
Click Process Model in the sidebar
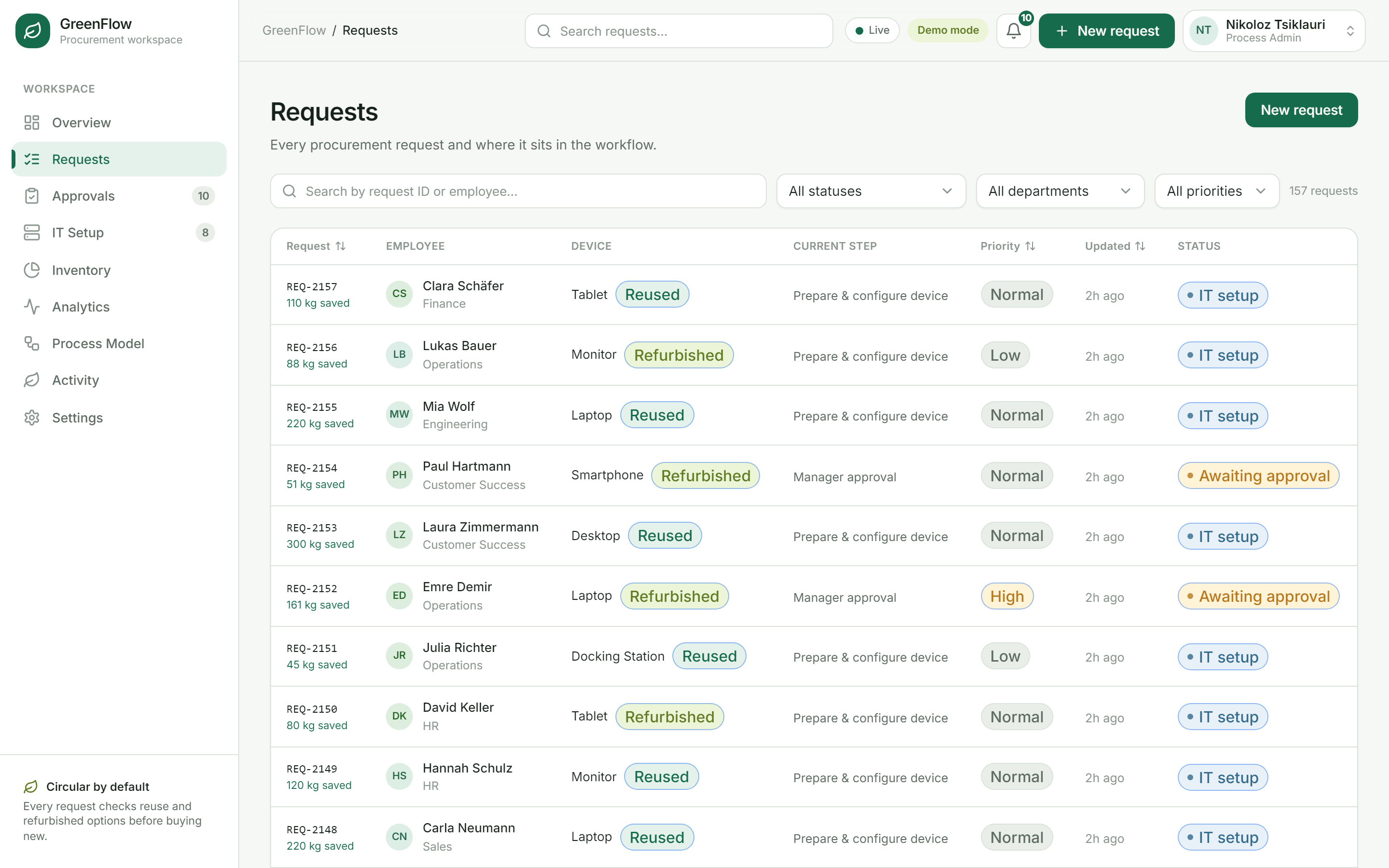coord(119,343)
